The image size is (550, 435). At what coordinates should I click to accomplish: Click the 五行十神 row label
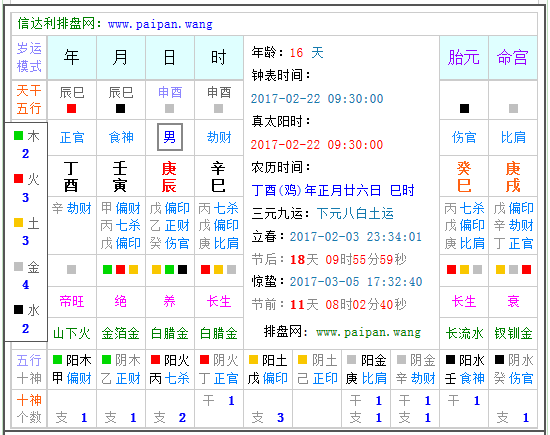[29, 369]
